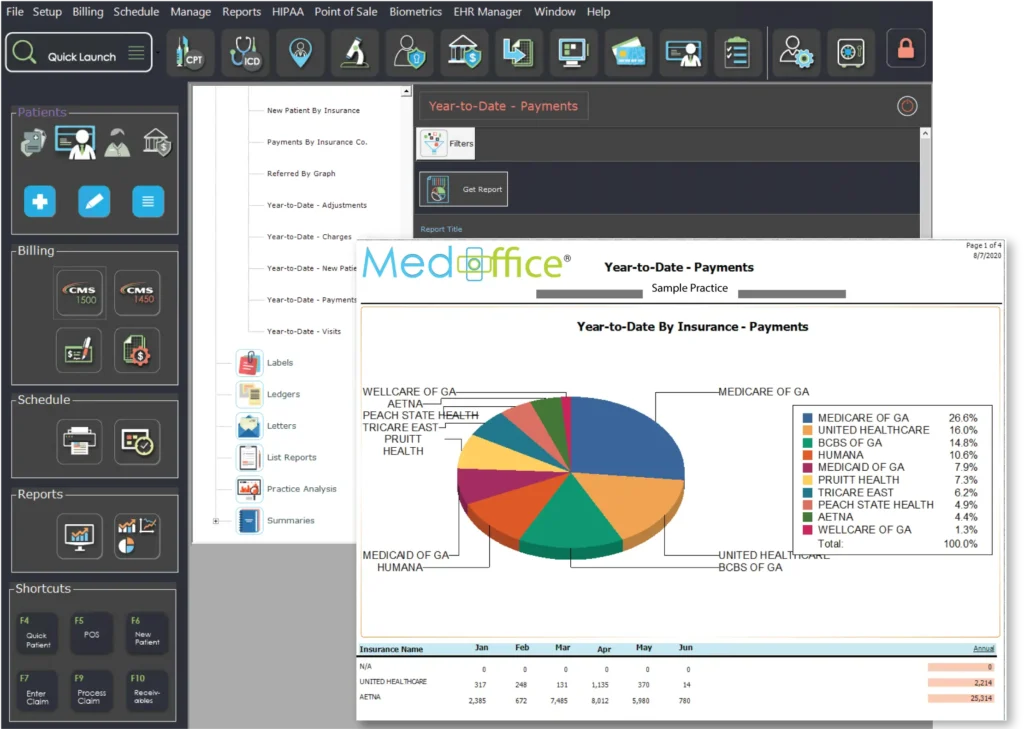Open the CMS 1450 billing form
Screen dimensions: 1024x729
click(137, 294)
